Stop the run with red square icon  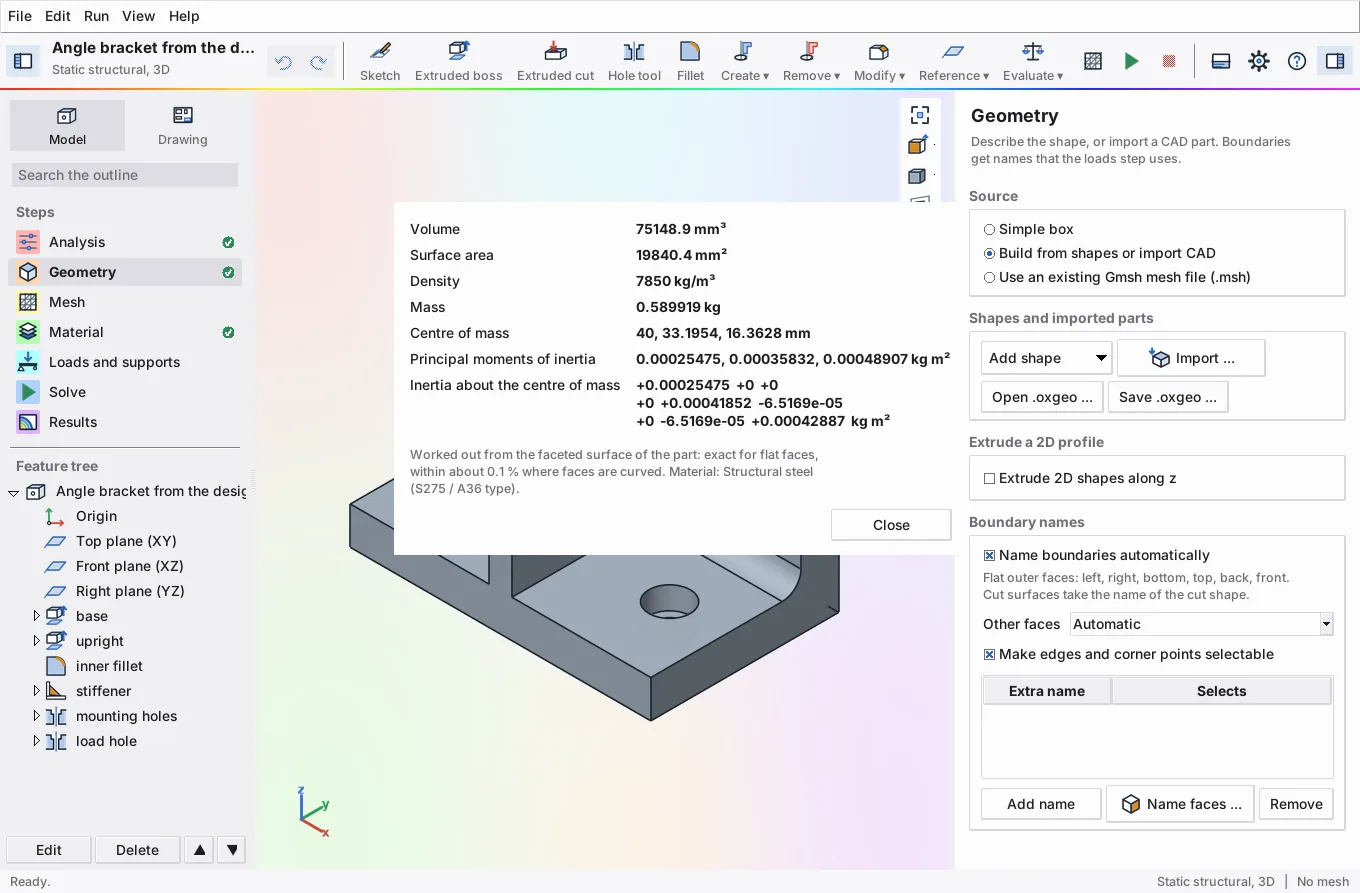(x=1169, y=61)
